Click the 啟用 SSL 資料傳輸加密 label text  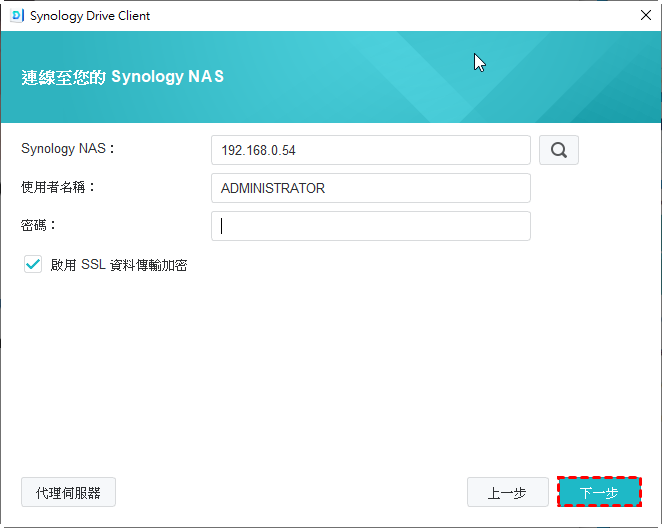coord(119,265)
